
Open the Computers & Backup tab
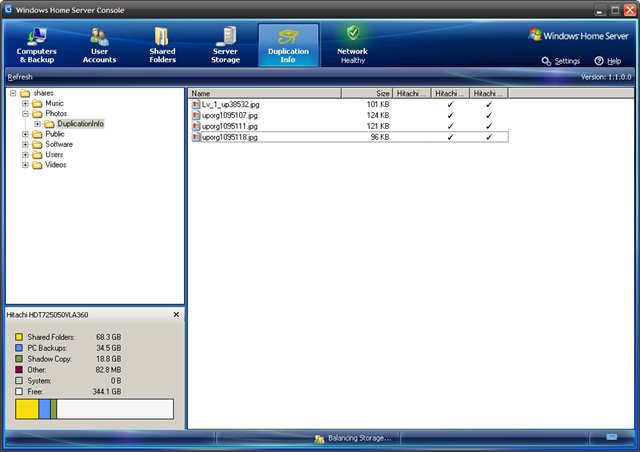point(36,45)
